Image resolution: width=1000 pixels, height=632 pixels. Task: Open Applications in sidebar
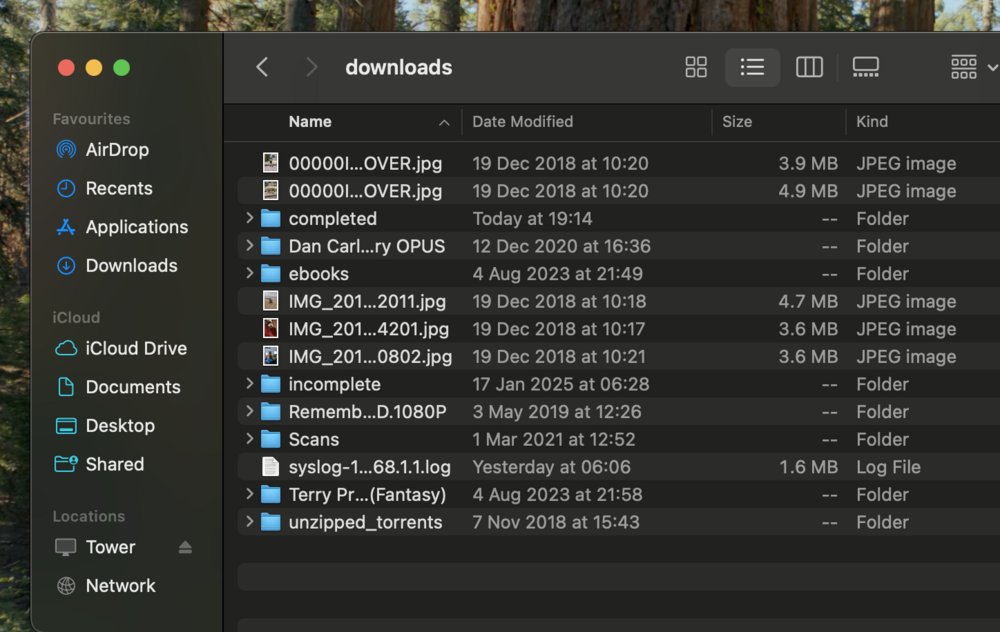122,227
